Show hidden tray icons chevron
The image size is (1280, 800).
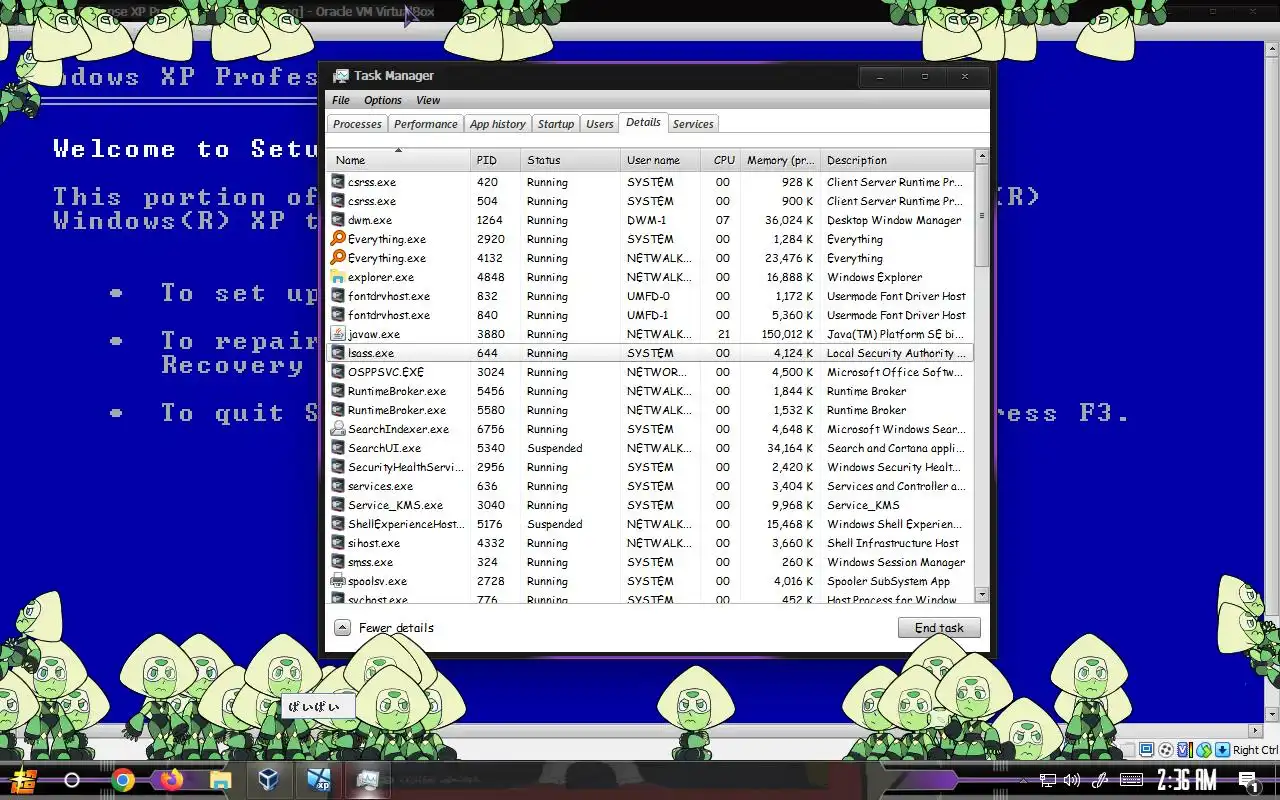[1022, 781]
